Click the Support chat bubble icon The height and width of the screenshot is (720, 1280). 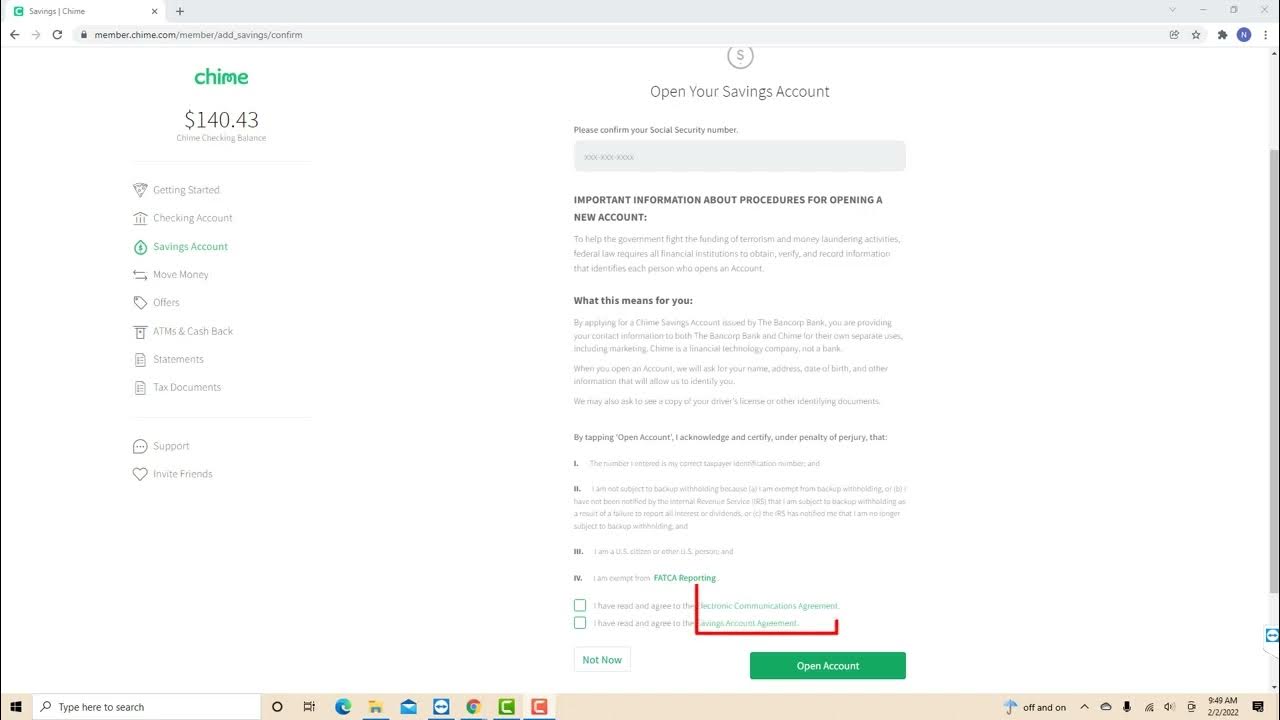click(x=140, y=446)
